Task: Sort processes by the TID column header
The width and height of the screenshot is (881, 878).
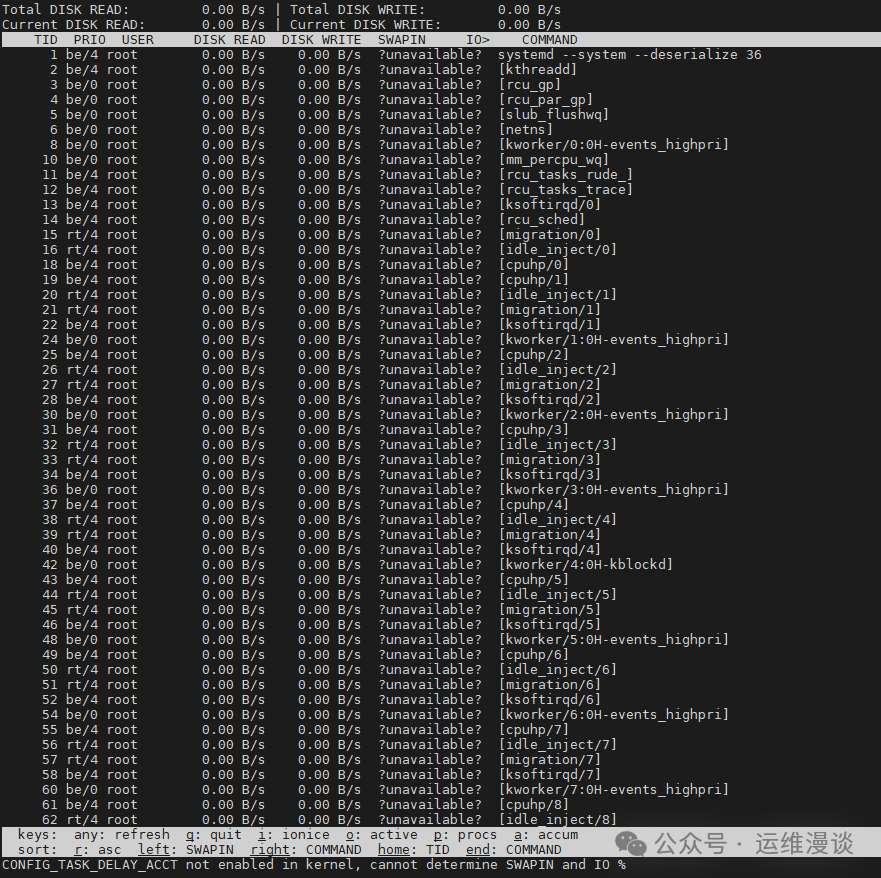Action: coord(44,39)
